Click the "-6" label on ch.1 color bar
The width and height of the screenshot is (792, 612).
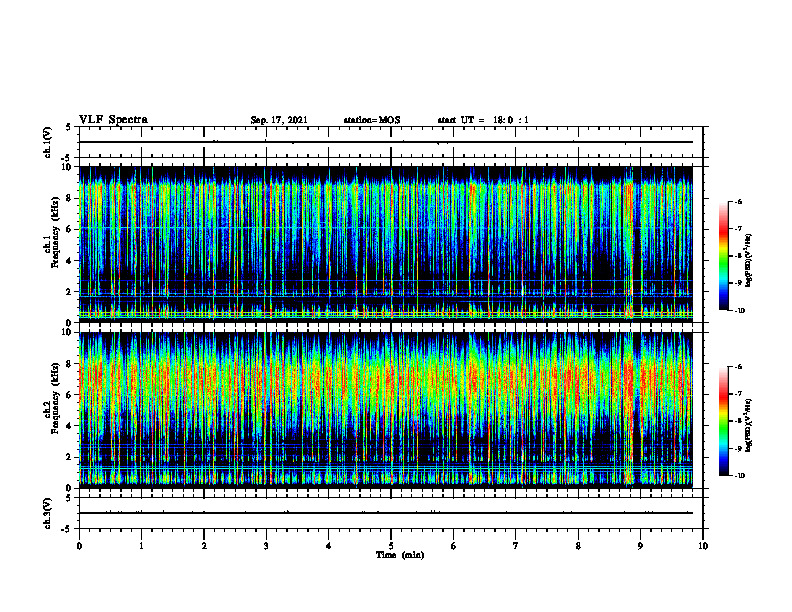(738, 201)
